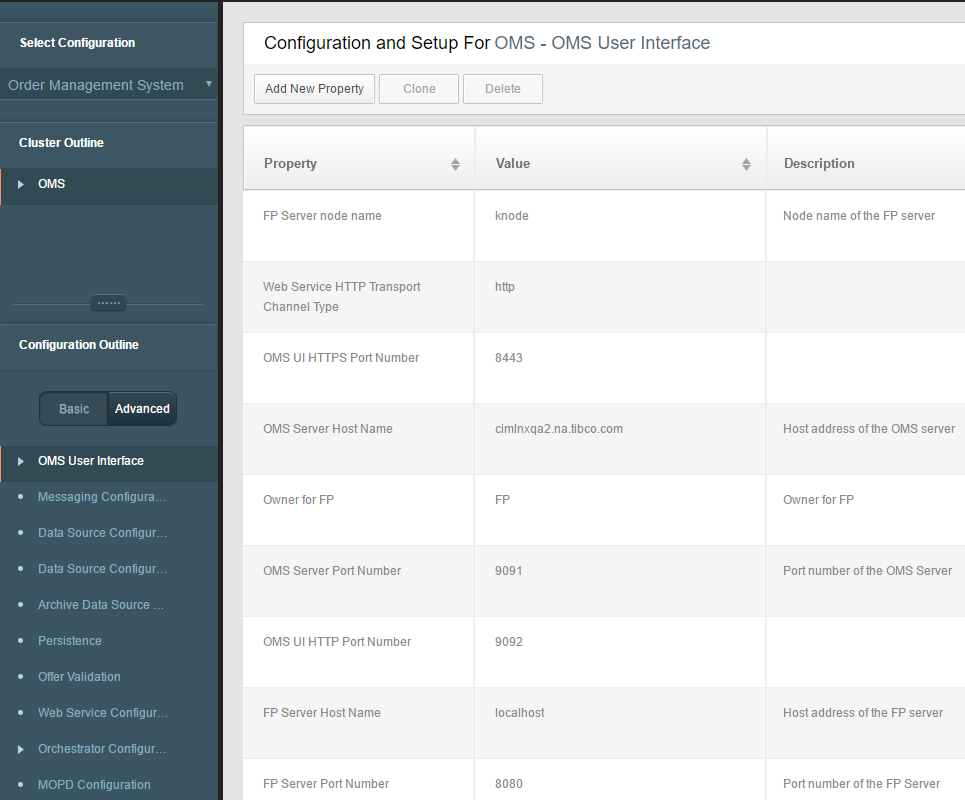Expand the Orchestrator Configuration tree arrow
Screen dimensions: 965x800
(x=21, y=749)
